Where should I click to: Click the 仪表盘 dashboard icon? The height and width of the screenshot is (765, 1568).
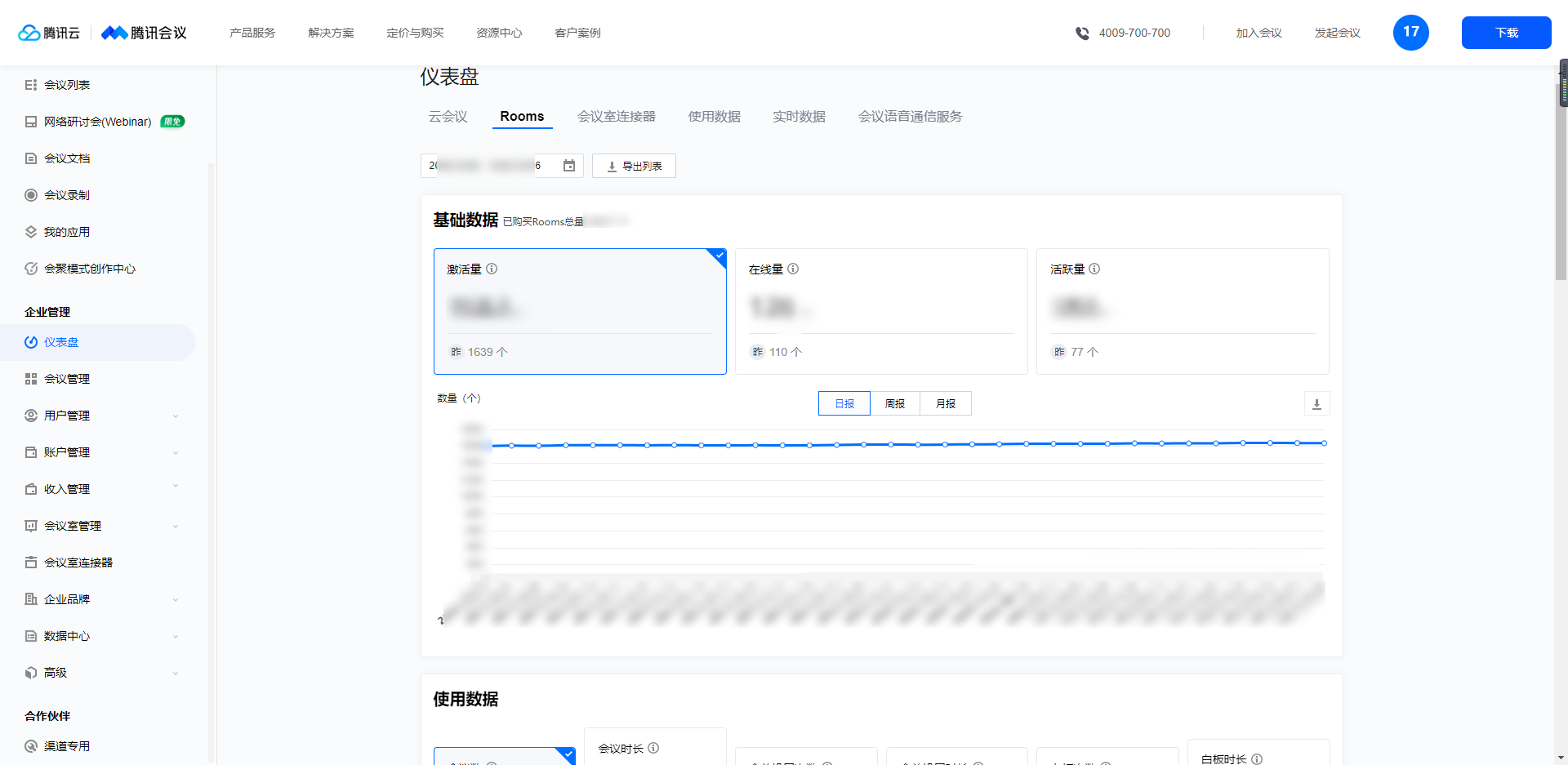pyautogui.click(x=31, y=342)
